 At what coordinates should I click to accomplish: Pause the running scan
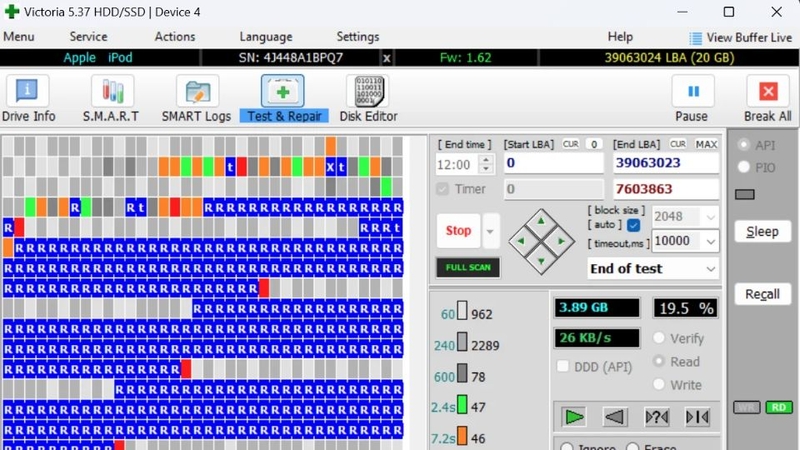(x=692, y=99)
